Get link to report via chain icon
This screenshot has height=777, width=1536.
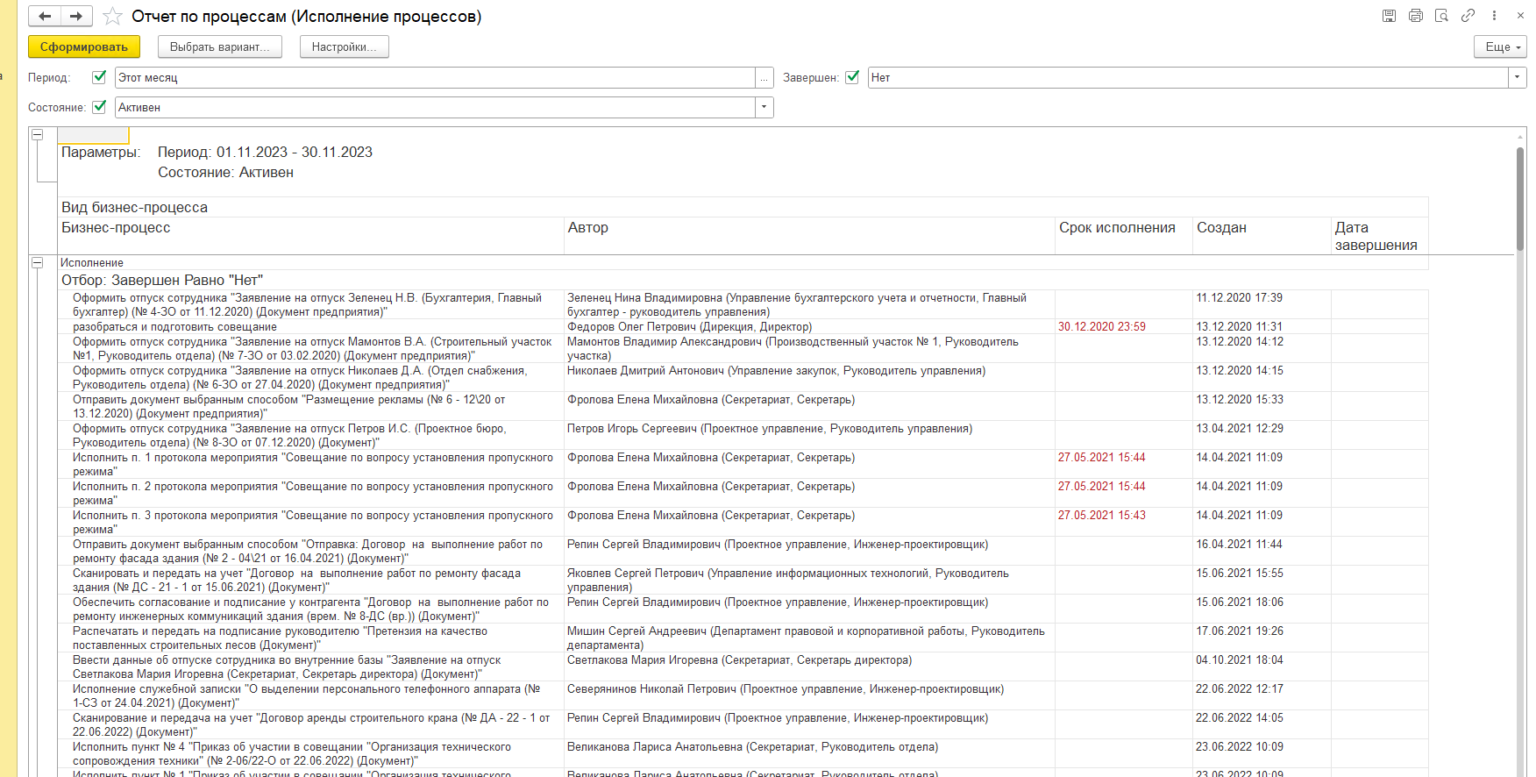1468,16
